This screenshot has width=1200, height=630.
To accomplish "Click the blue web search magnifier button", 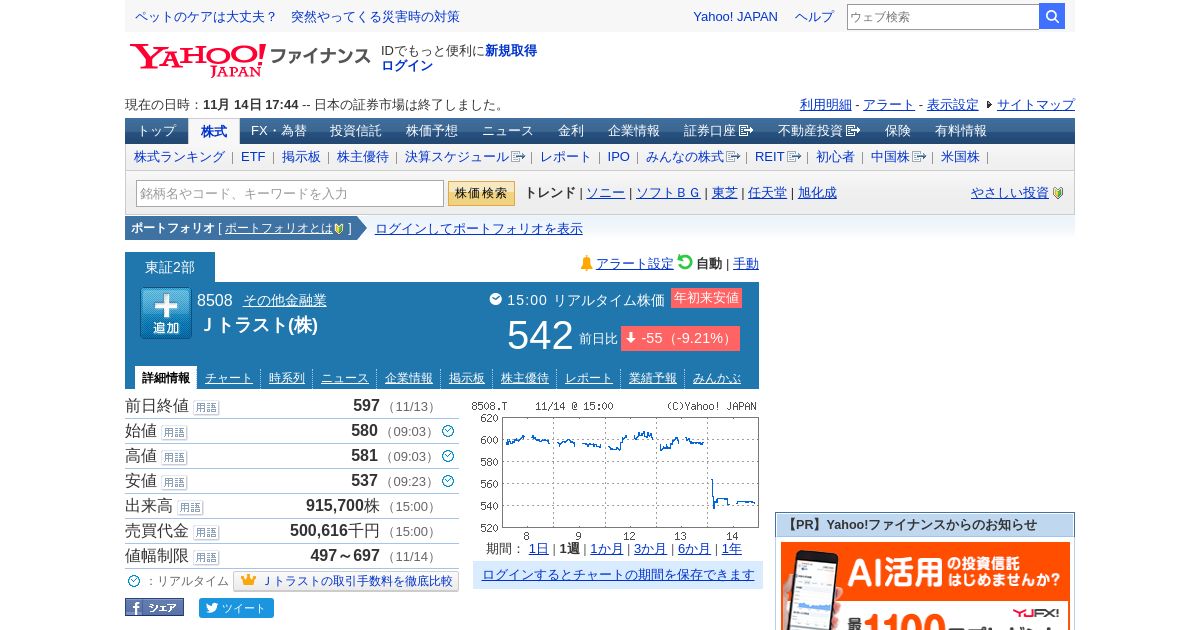I will point(1052,16).
